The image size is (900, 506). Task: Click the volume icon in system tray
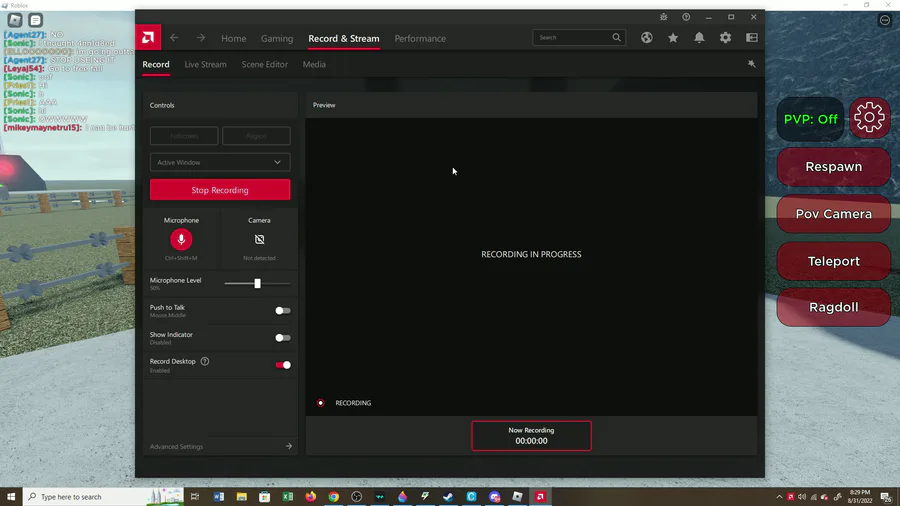coord(802,497)
